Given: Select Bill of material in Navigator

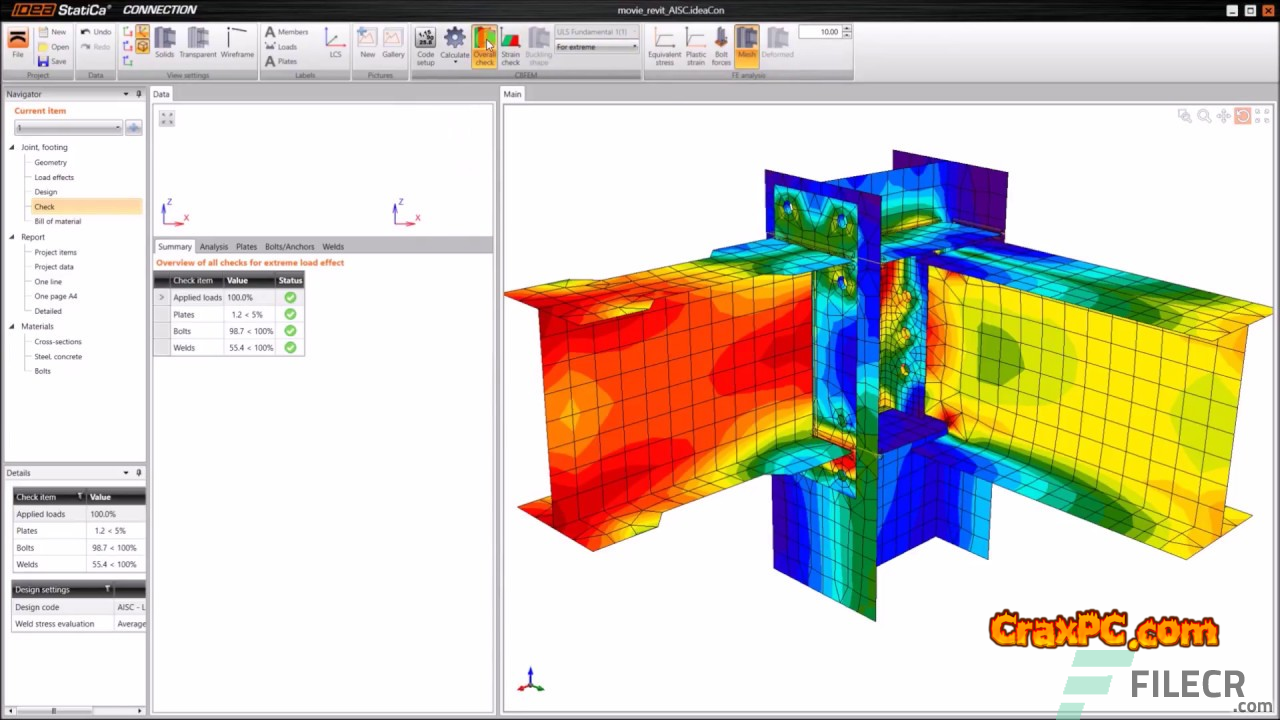Looking at the screenshot, I should 57,221.
